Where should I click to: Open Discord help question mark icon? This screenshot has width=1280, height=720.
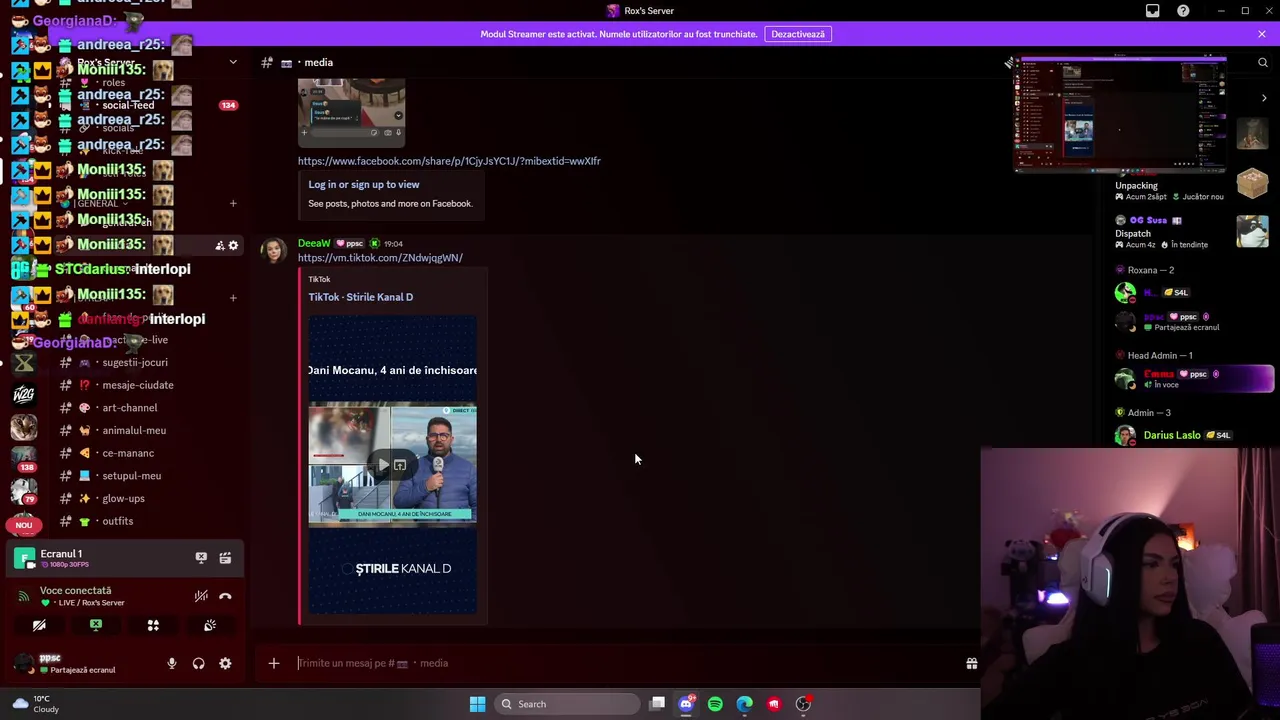[x=1183, y=11]
